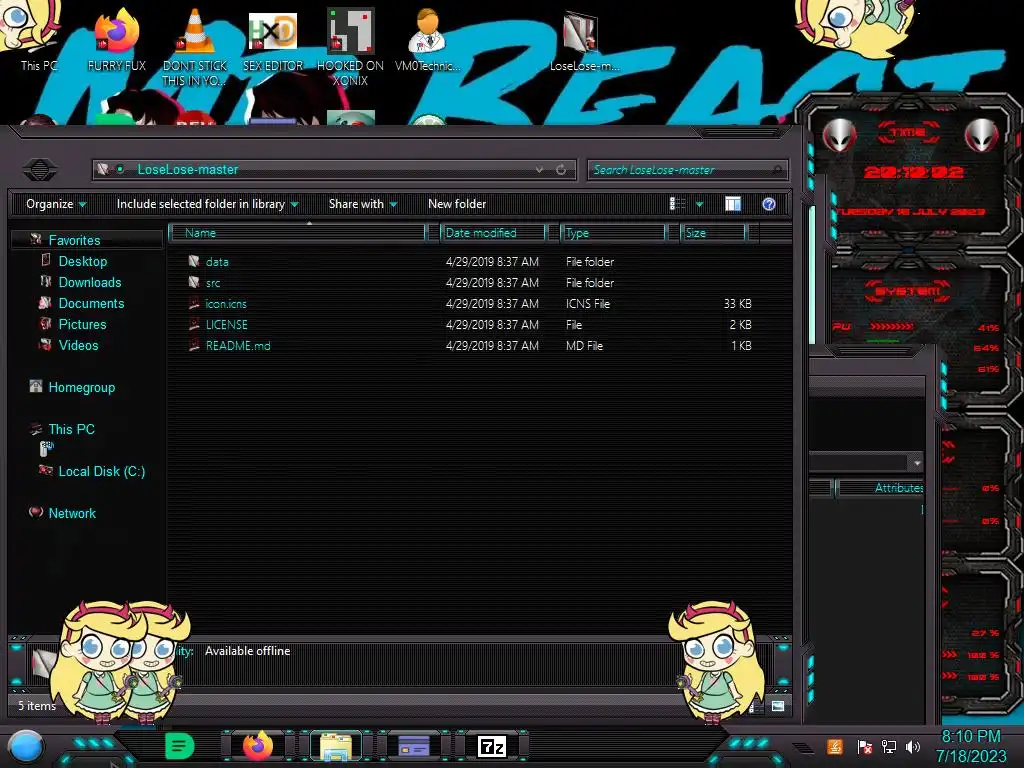The image size is (1024, 768).
Task: Select the data folder
Action: (x=217, y=262)
